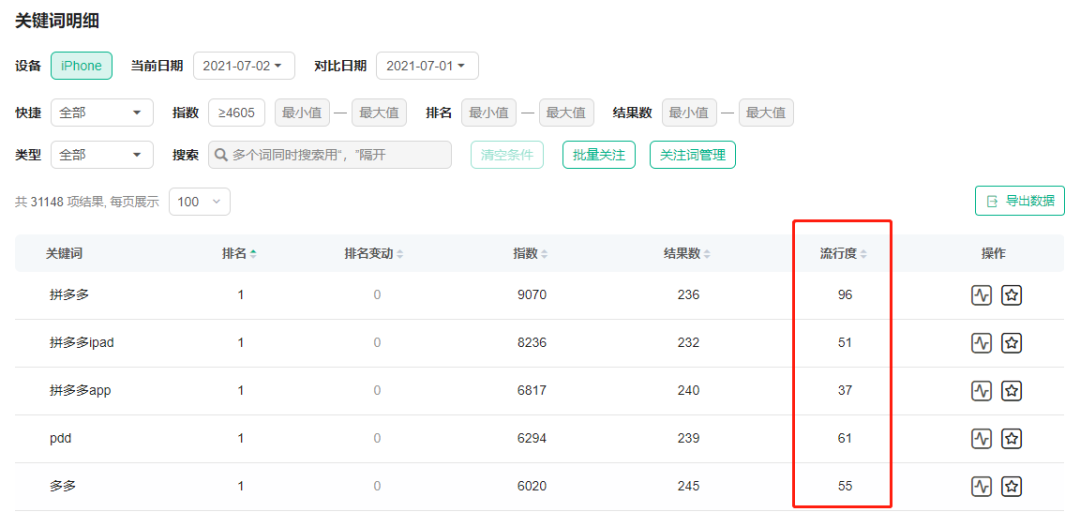The height and width of the screenshot is (512, 1080).
Task: Open trend chart for pdd row
Action: pos(981,438)
